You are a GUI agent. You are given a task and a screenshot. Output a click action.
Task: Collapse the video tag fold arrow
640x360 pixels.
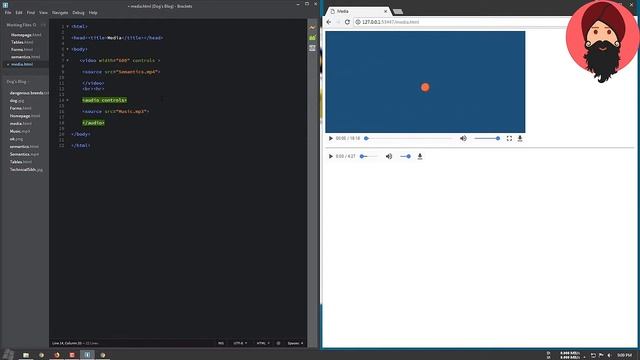pos(68,60)
